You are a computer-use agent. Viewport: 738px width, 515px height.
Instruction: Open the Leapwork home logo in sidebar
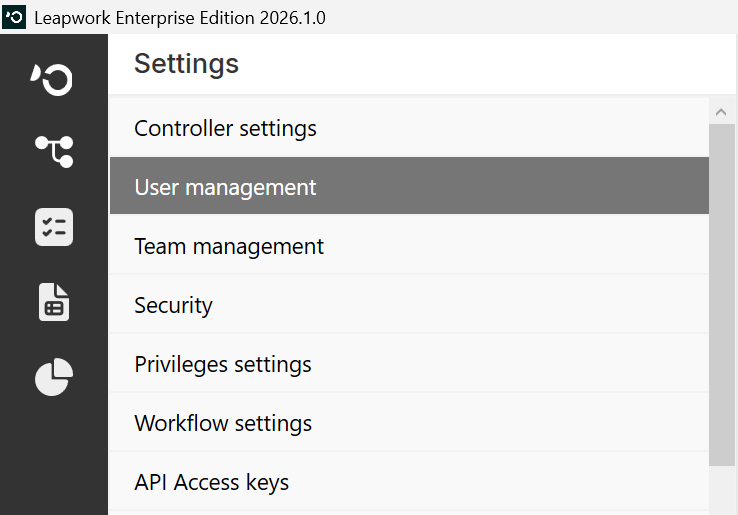coord(52,79)
